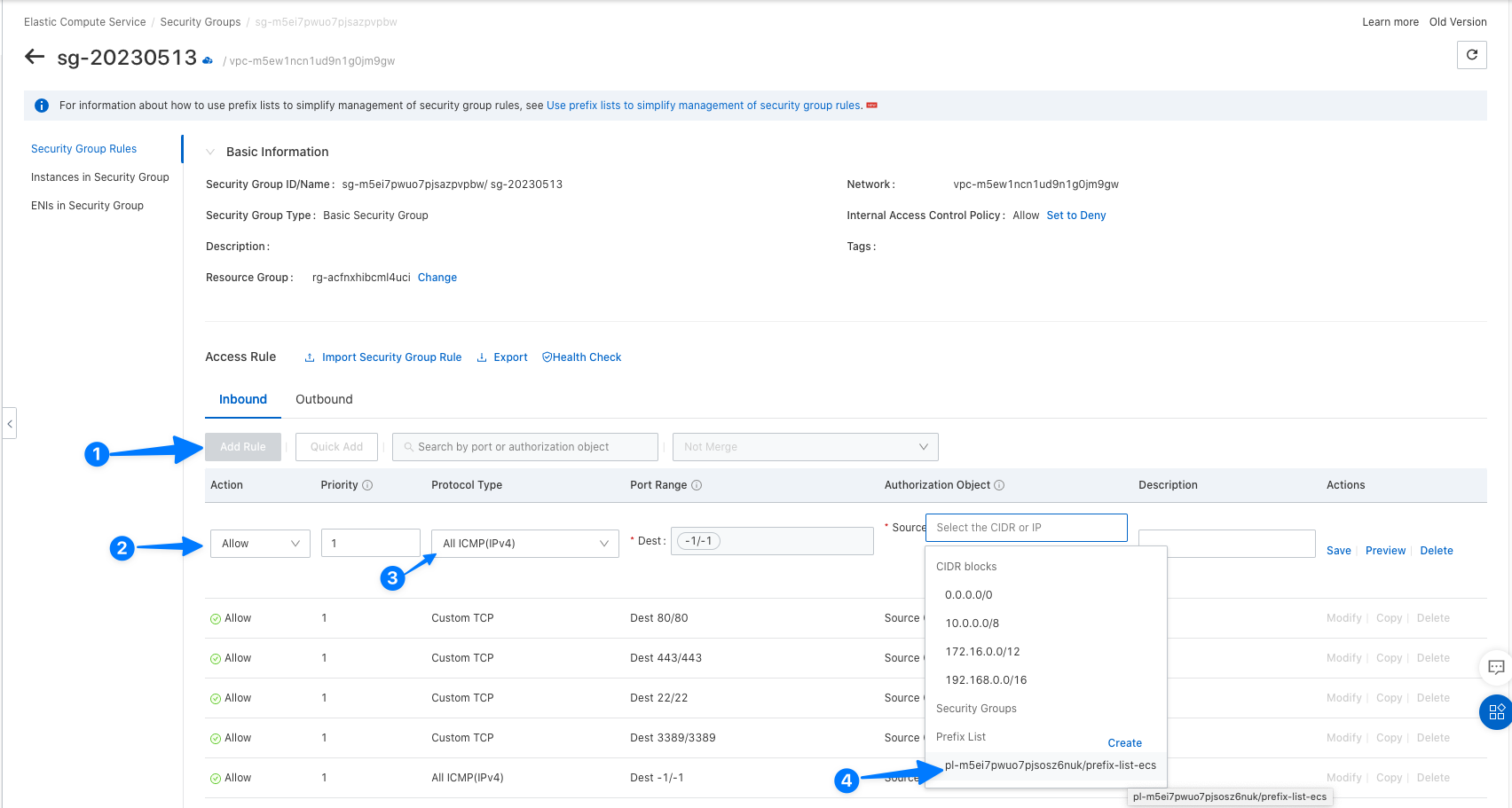This screenshot has height=808, width=1512.
Task: Open the Allow action dropdown
Action: point(260,544)
